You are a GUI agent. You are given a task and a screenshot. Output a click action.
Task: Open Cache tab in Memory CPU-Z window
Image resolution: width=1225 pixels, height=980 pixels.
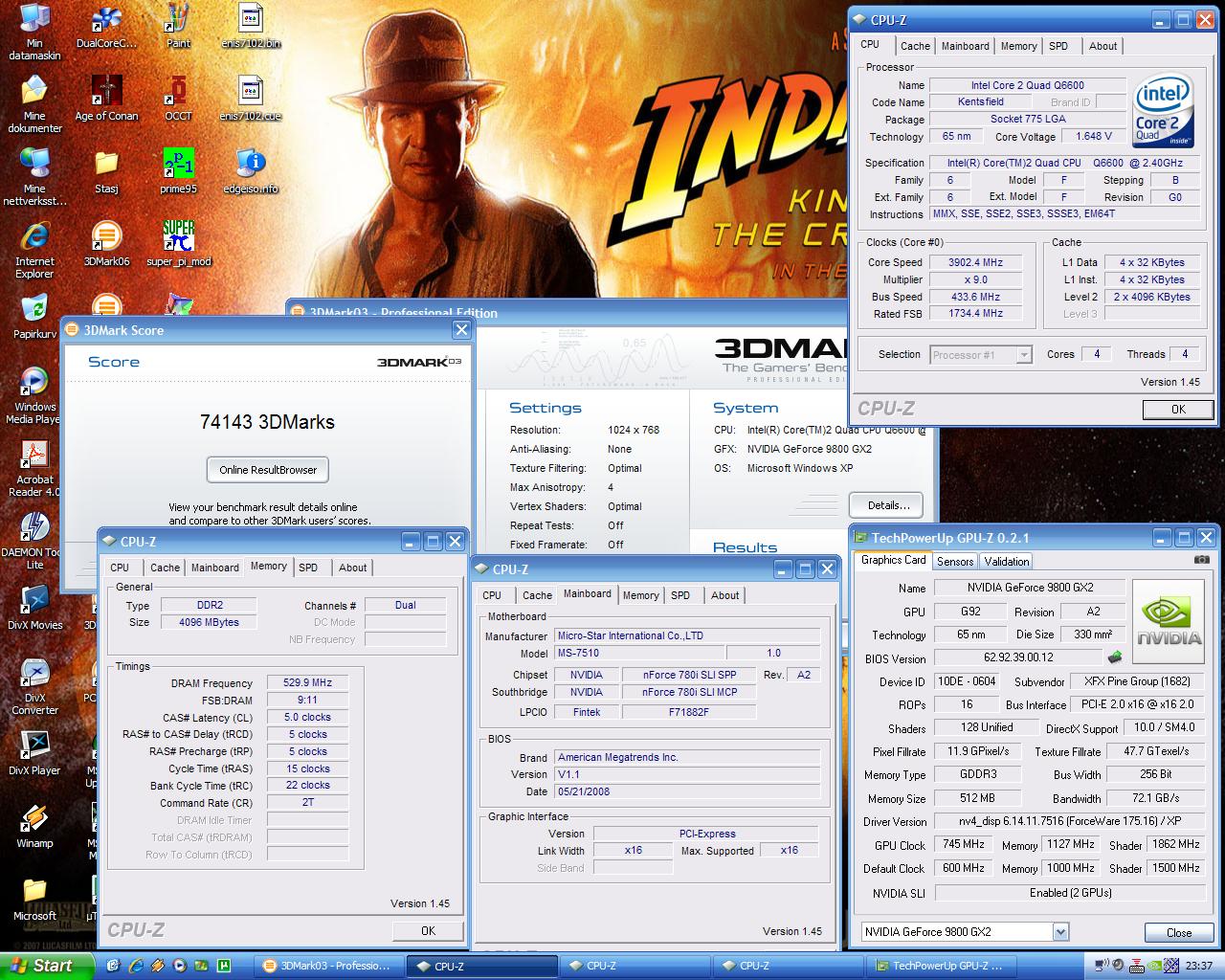[x=165, y=568]
